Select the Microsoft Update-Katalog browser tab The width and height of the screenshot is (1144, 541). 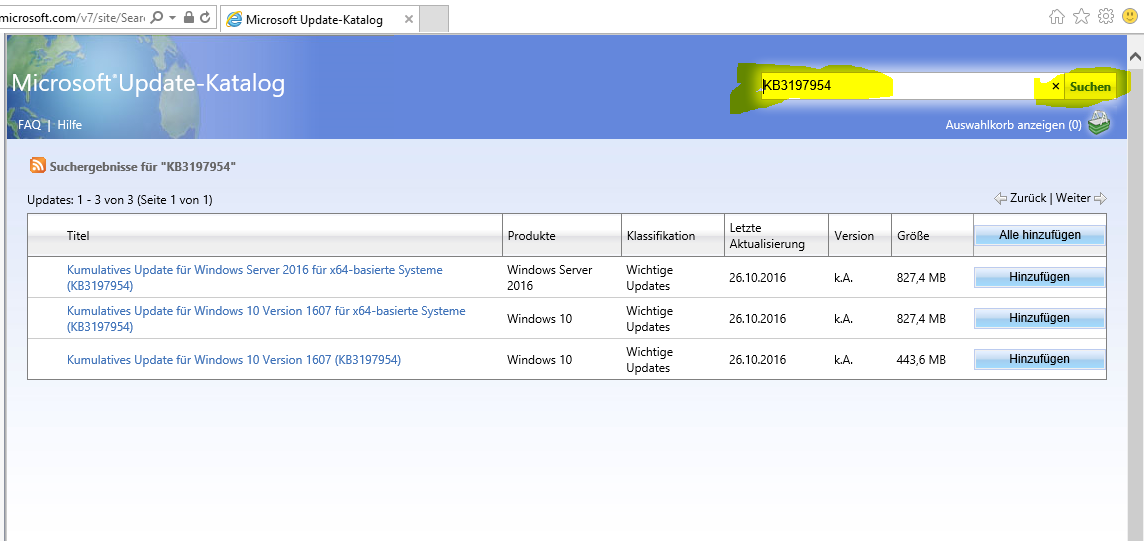[320, 20]
